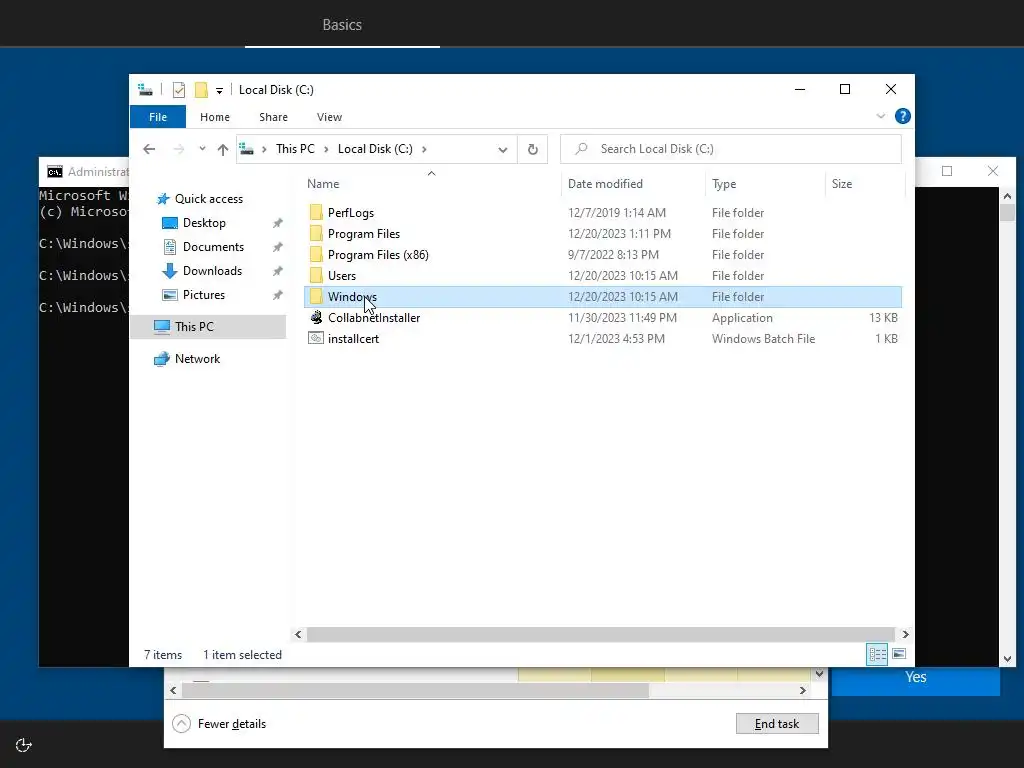This screenshot has height=768, width=1024.
Task: Click the PerfLogs date 12/7/2019 1:14 AM
Action: click(x=616, y=212)
